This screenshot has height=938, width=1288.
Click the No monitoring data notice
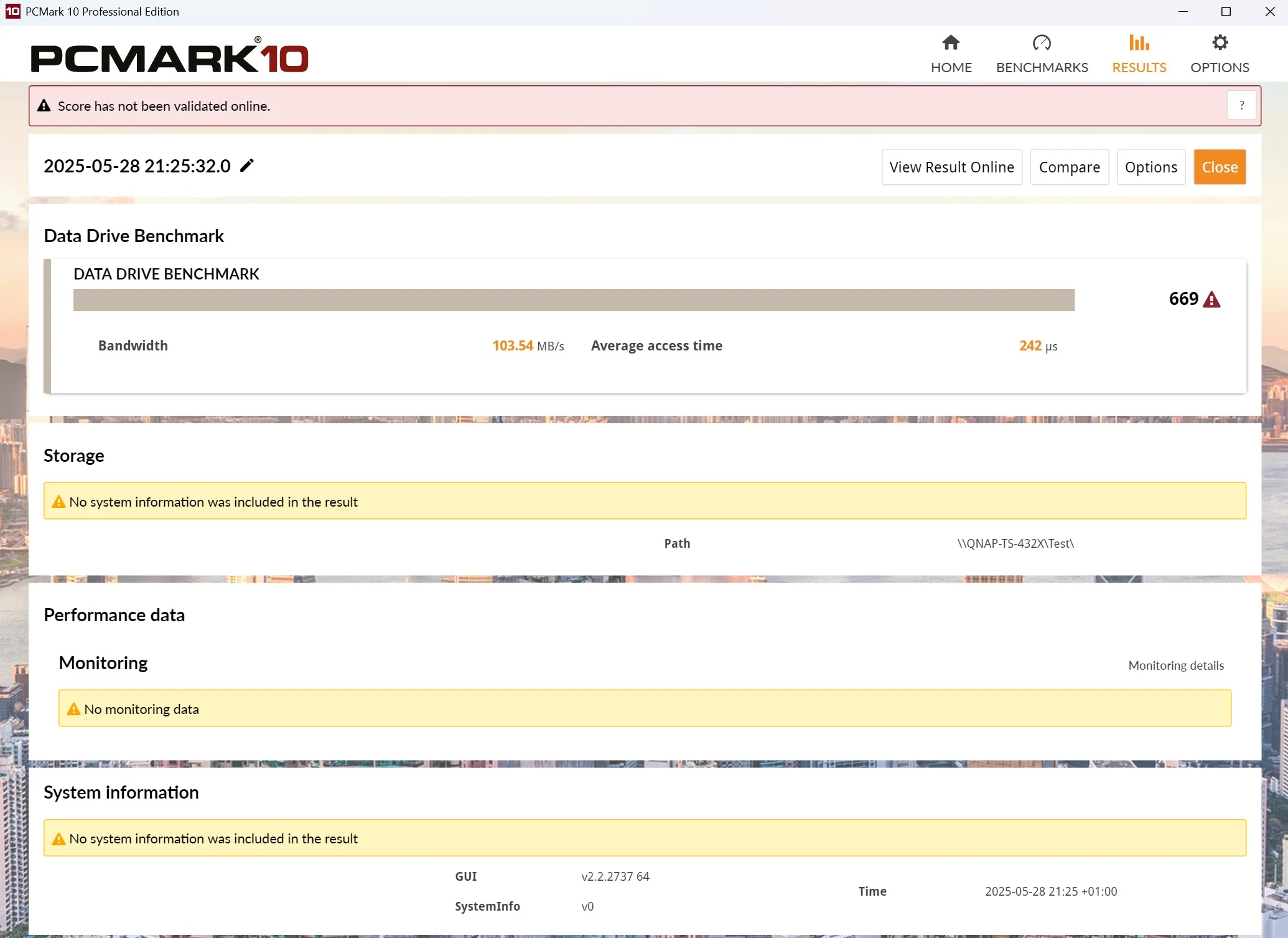pyautogui.click(x=645, y=708)
